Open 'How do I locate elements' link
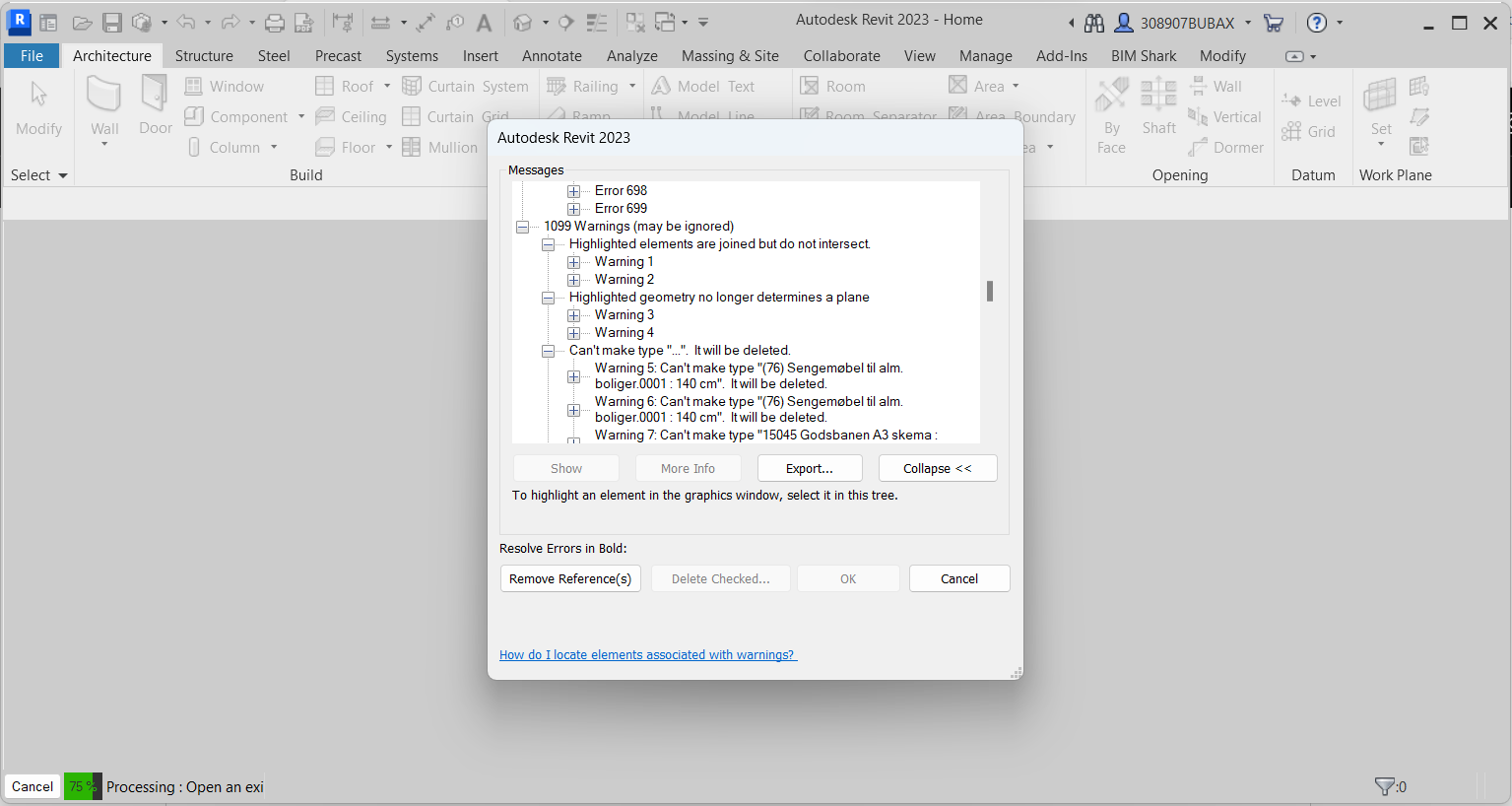 pyautogui.click(x=648, y=655)
